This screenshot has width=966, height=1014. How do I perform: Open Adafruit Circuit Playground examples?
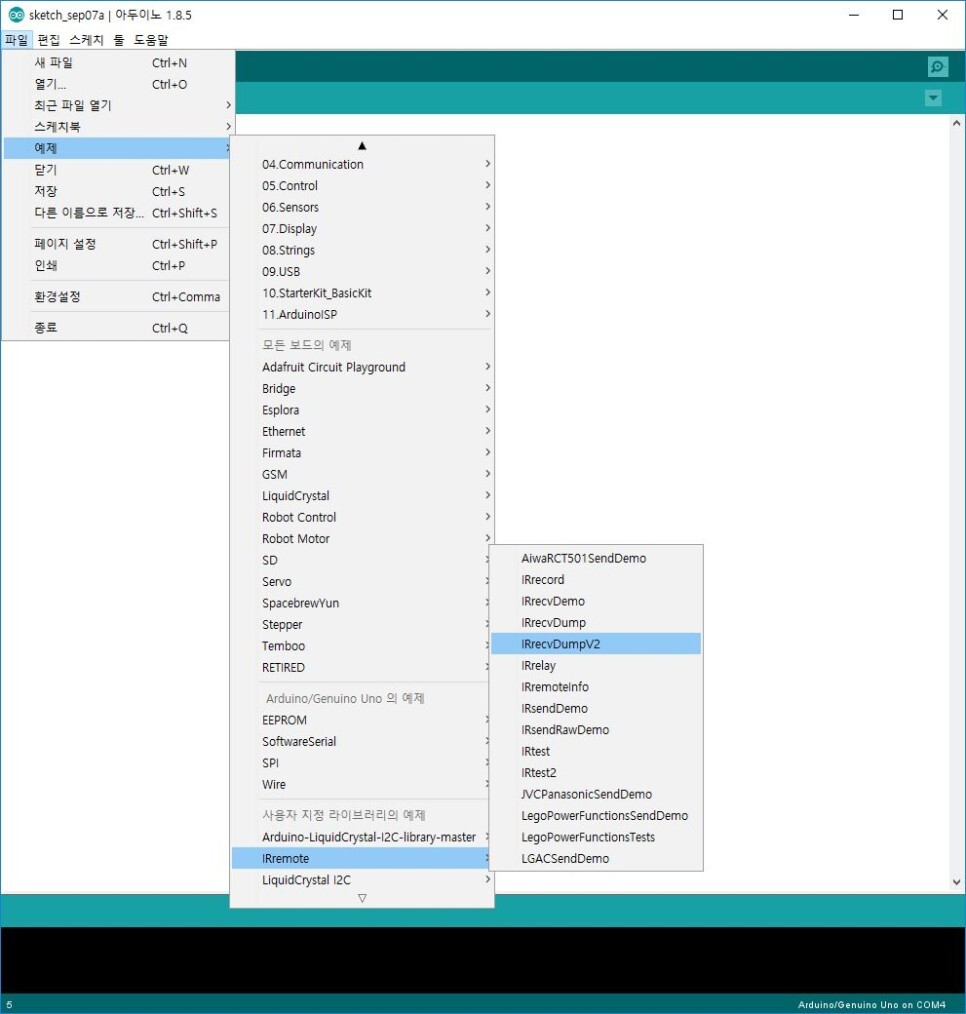click(363, 367)
